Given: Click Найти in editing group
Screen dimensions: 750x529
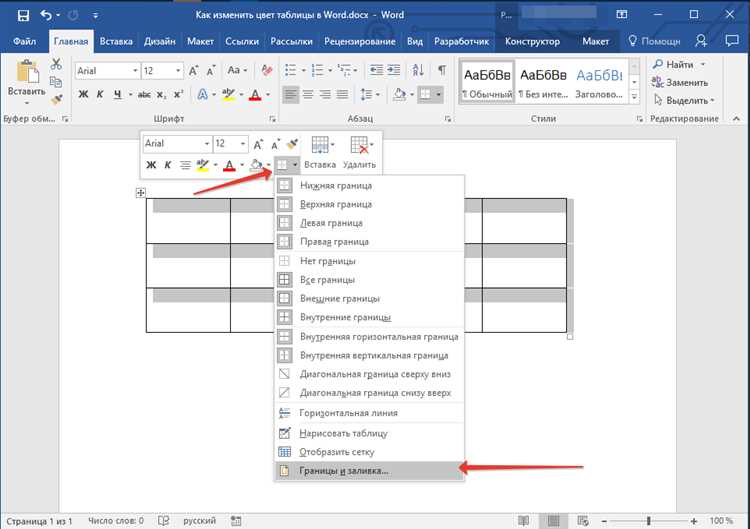Looking at the screenshot, I should pos(679,64).
